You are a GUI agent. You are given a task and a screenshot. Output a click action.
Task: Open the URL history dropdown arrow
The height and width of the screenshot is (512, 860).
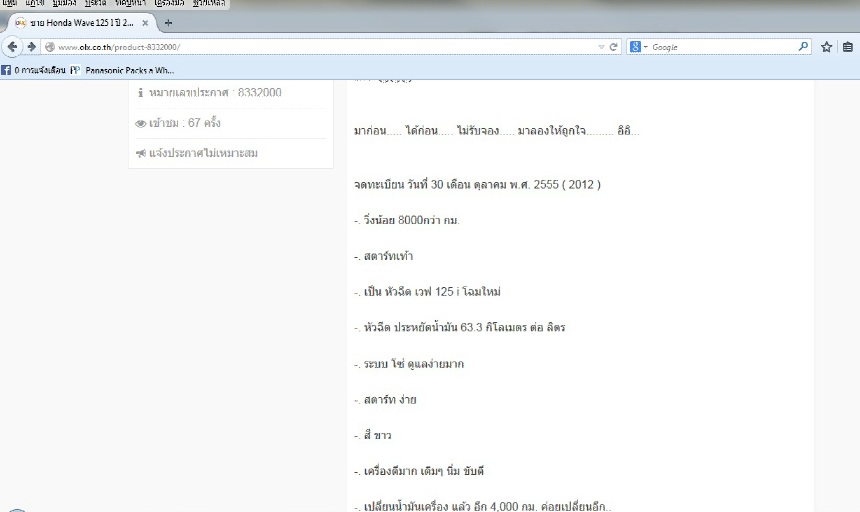pos(601,47)
